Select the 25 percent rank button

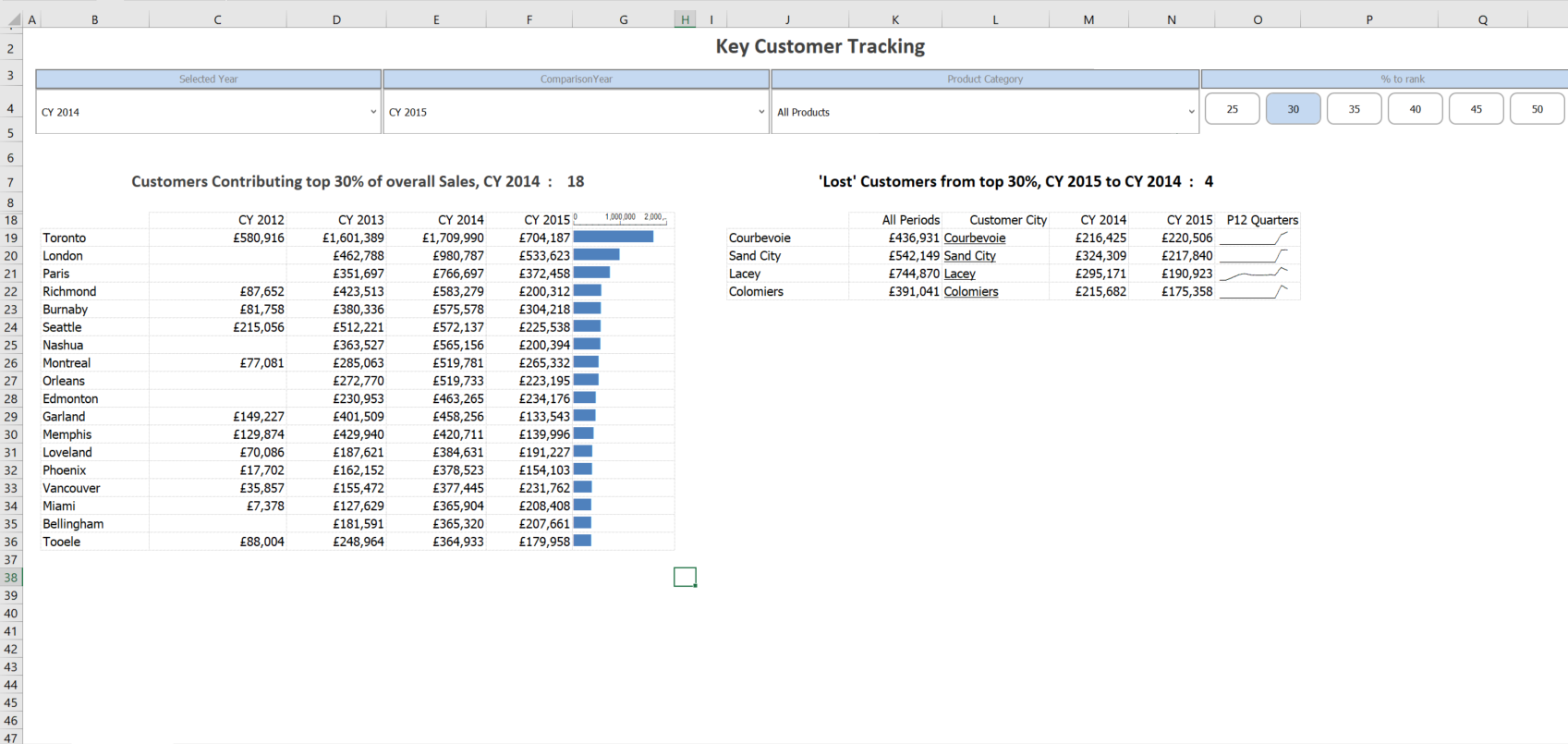pos(1232,109)
